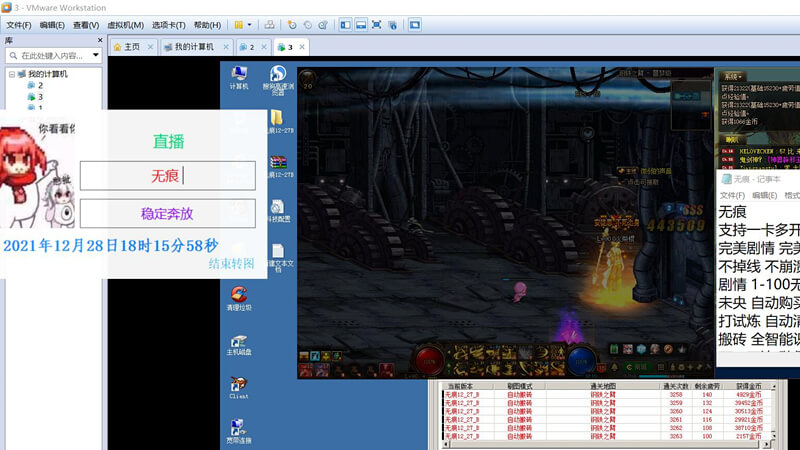The height and width of the screenshot is (450, 800).
Task: Open the 系统 chat tab dropdown in game
Action: pyautogui.click(x=733, y=77)
